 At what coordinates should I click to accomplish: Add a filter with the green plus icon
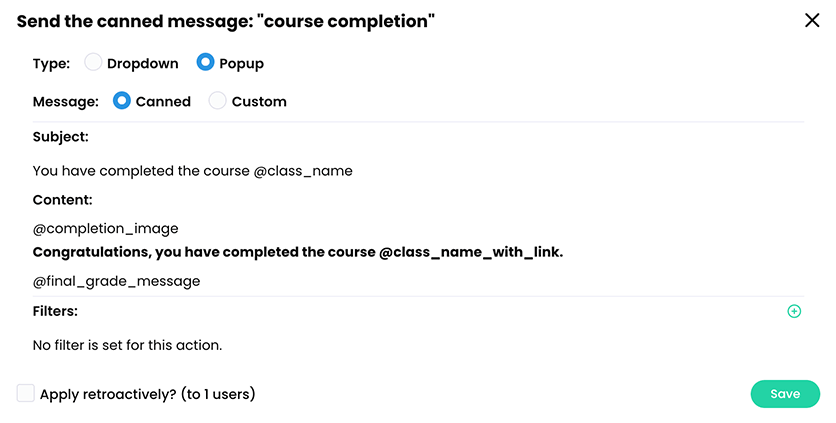794,311
